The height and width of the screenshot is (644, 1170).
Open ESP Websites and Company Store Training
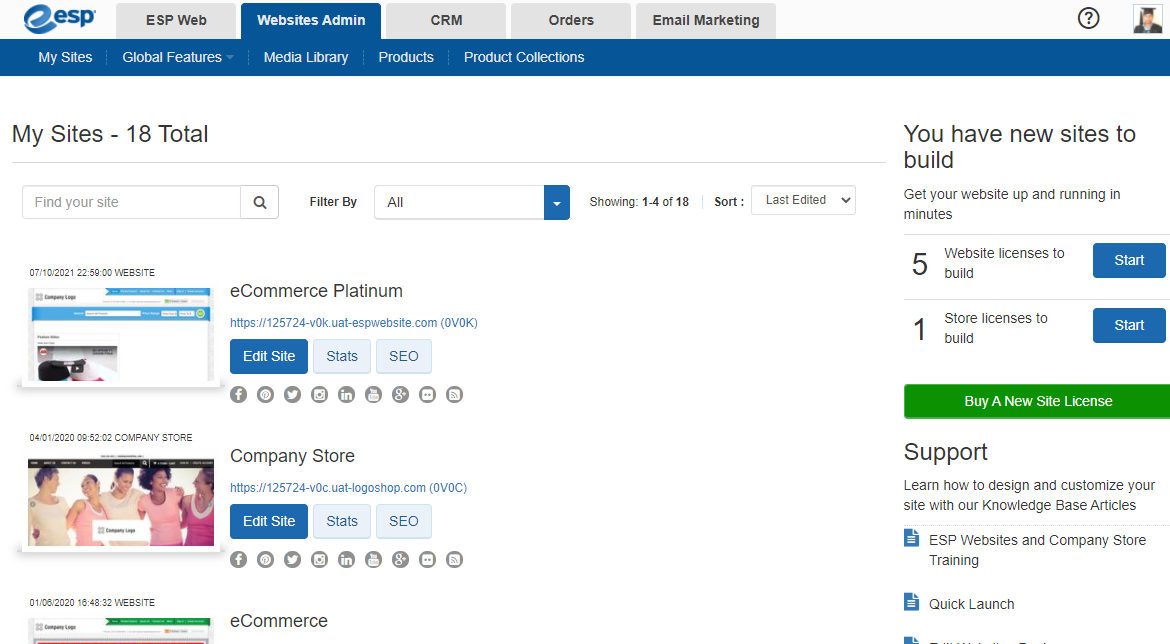[1037, 550]
